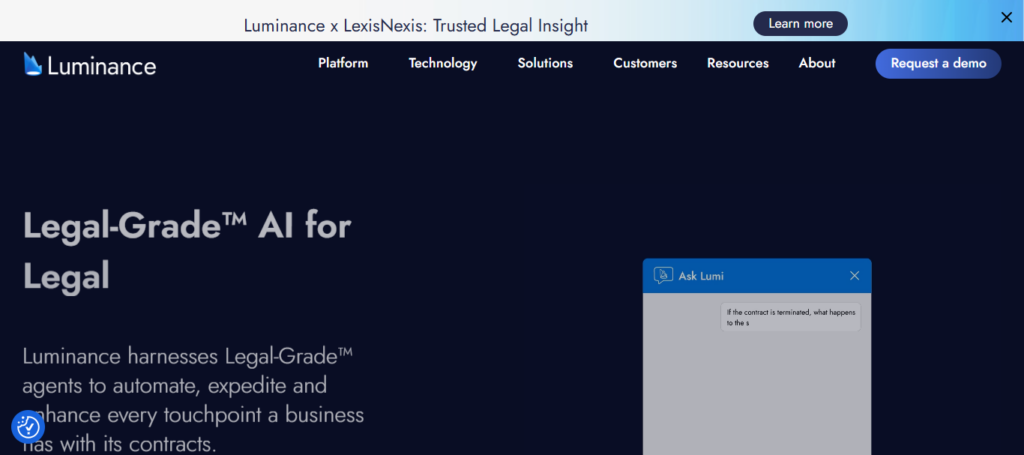Open the About menu
1024x455 pixels.
coord(817,63)
